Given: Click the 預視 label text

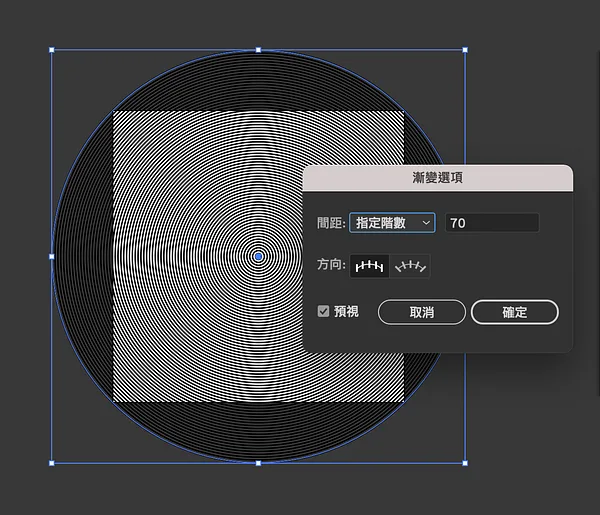Looking at the screenshot, I should 346,311.
